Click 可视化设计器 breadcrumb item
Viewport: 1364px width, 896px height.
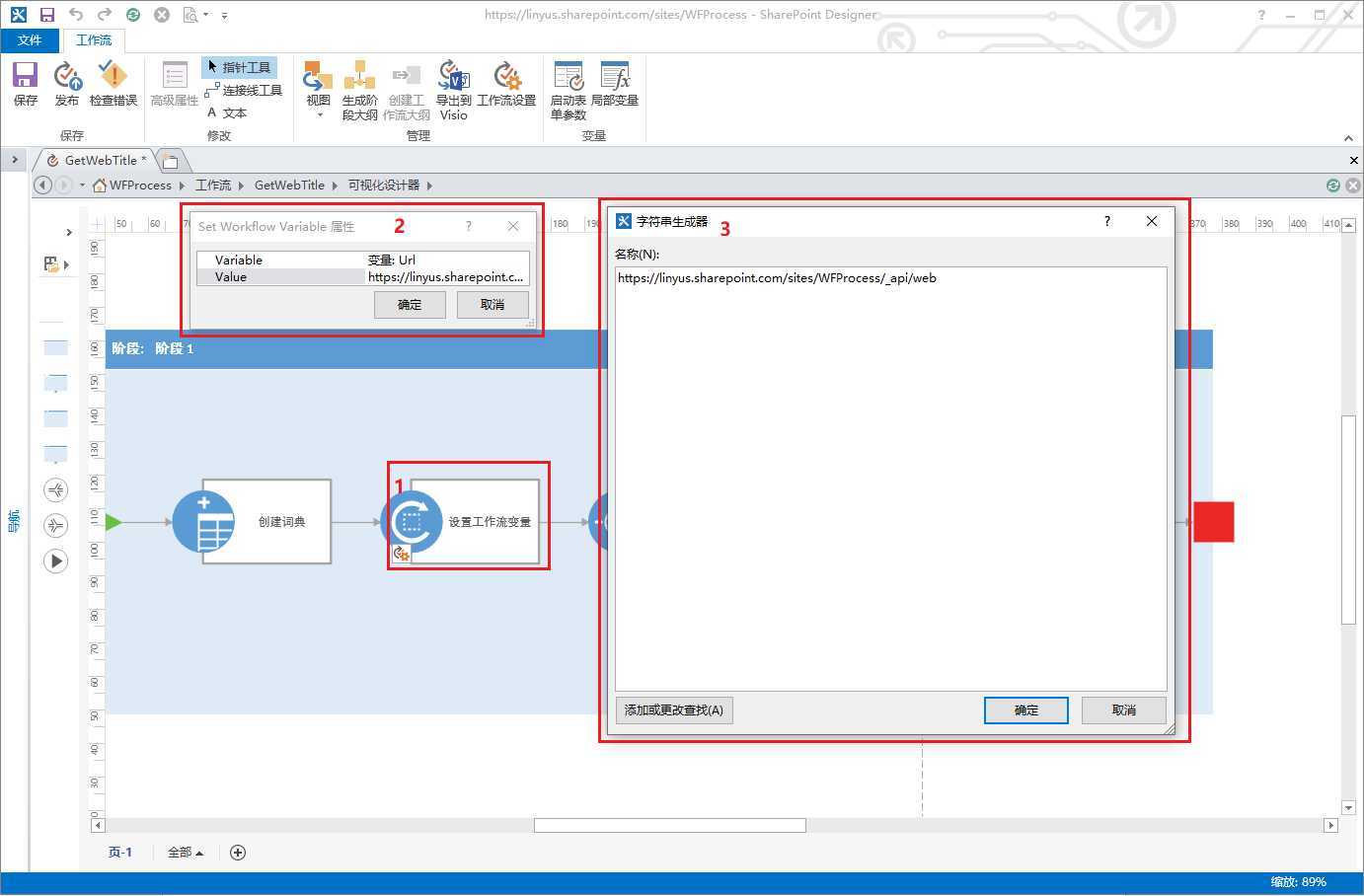click(384, 186)
